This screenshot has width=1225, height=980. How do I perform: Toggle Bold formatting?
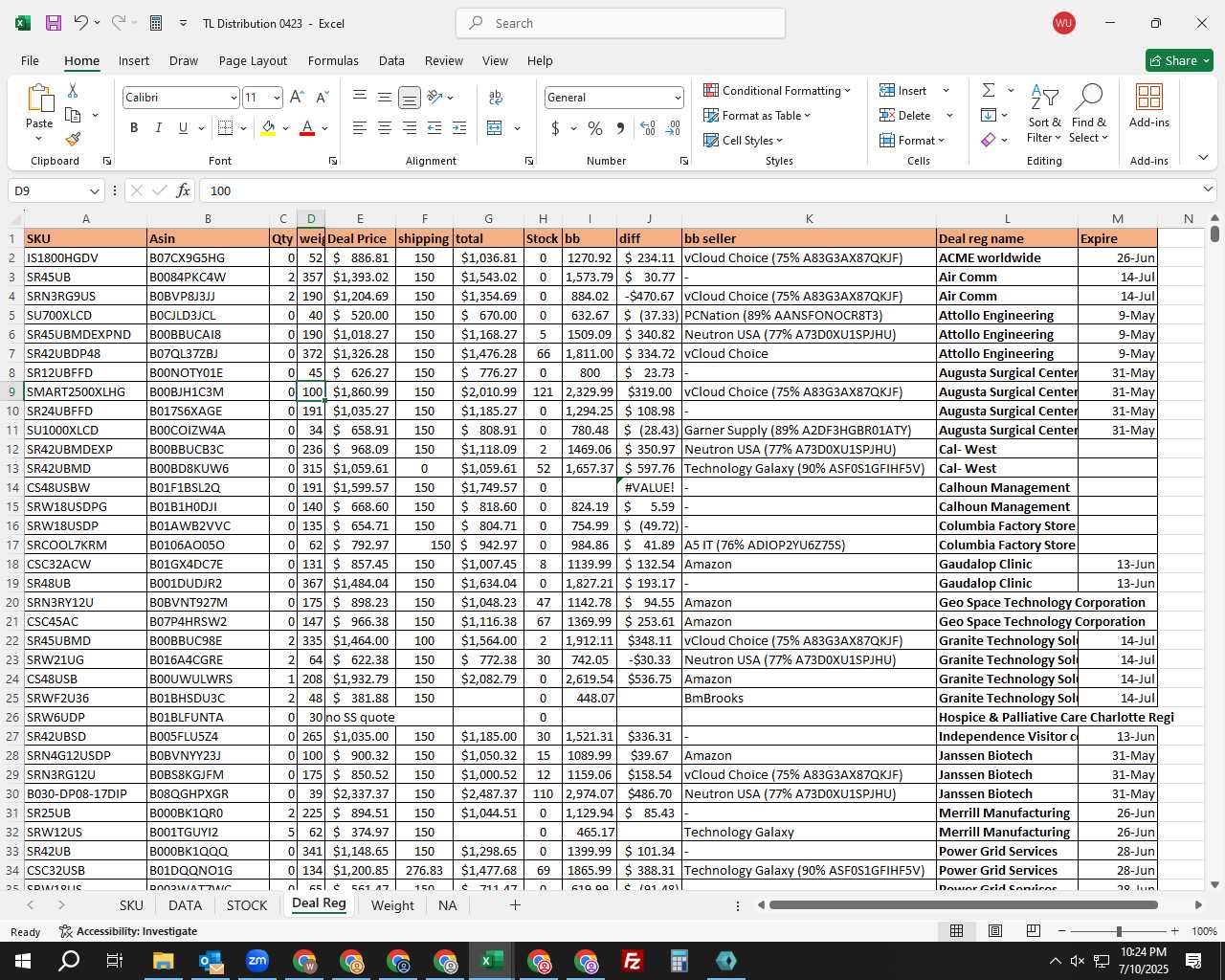[x=134, y=128]
